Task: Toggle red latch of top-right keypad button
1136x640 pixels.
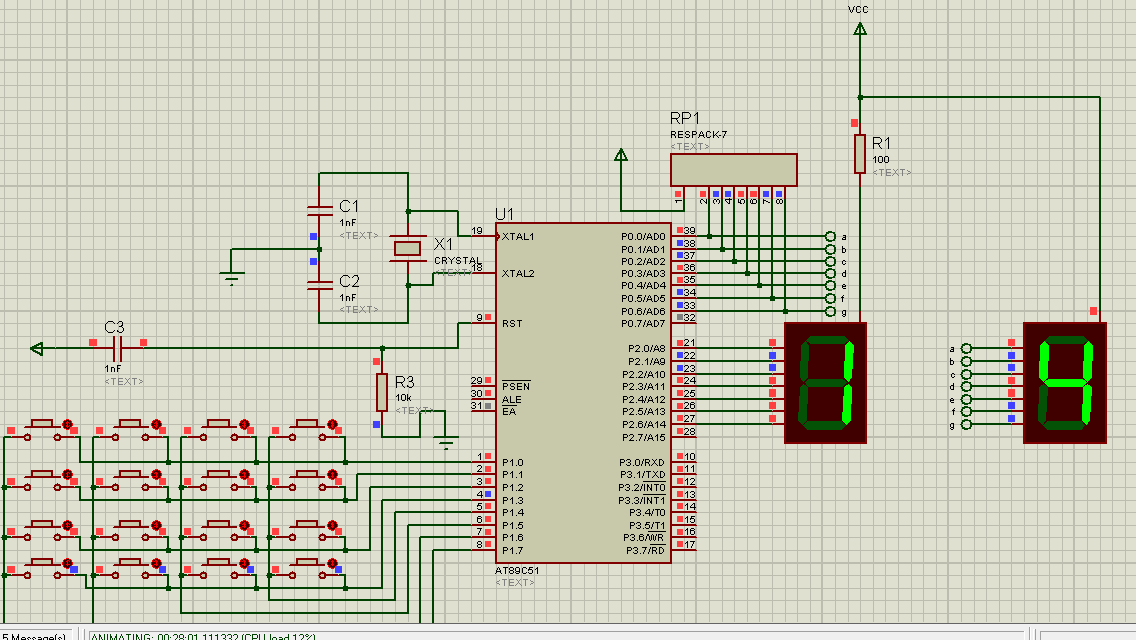Action: click(x=332, y=425)
